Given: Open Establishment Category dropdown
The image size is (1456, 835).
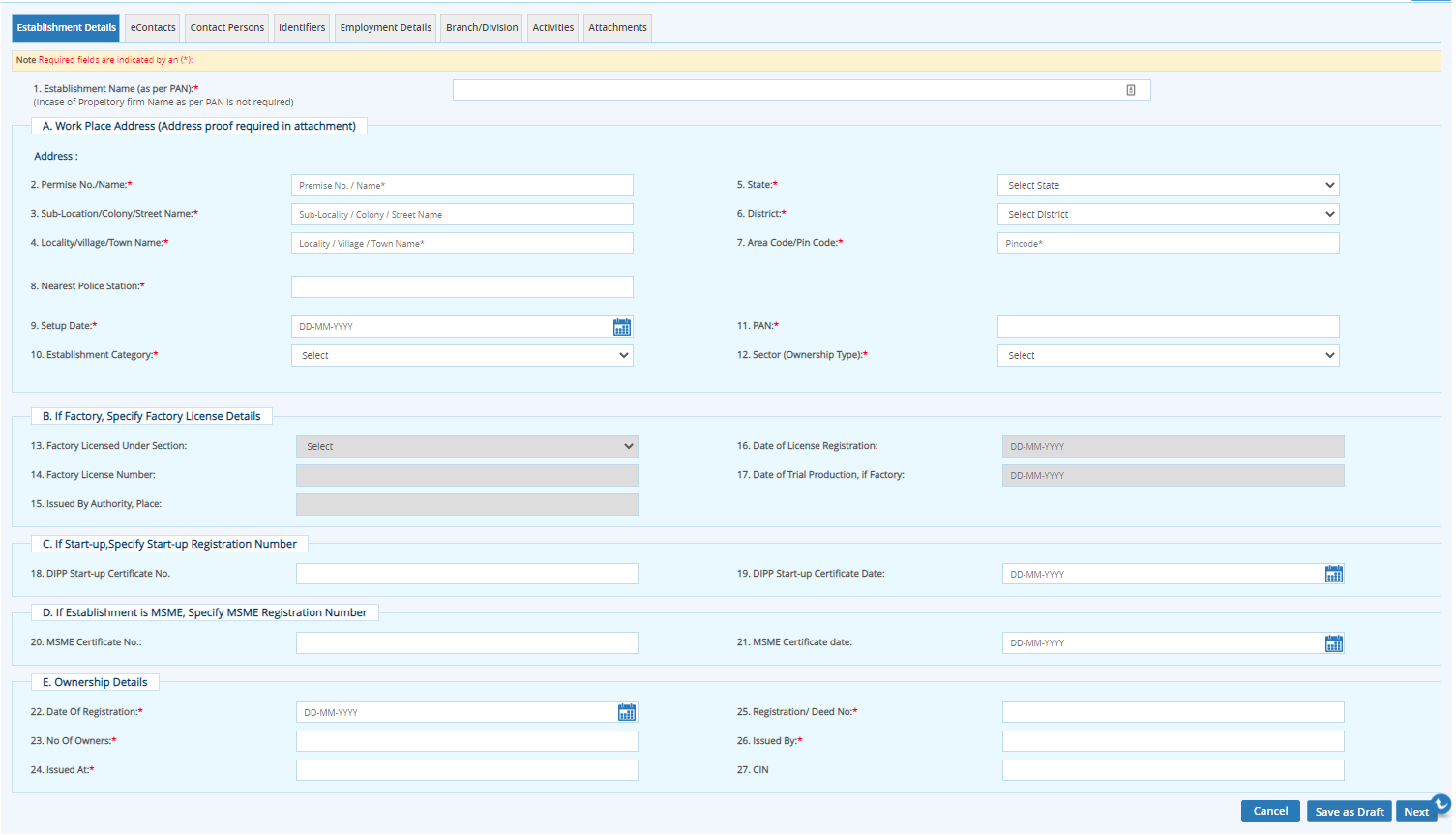Looking at the screenshot, I should pyautogui.click(x=461, y=356).
